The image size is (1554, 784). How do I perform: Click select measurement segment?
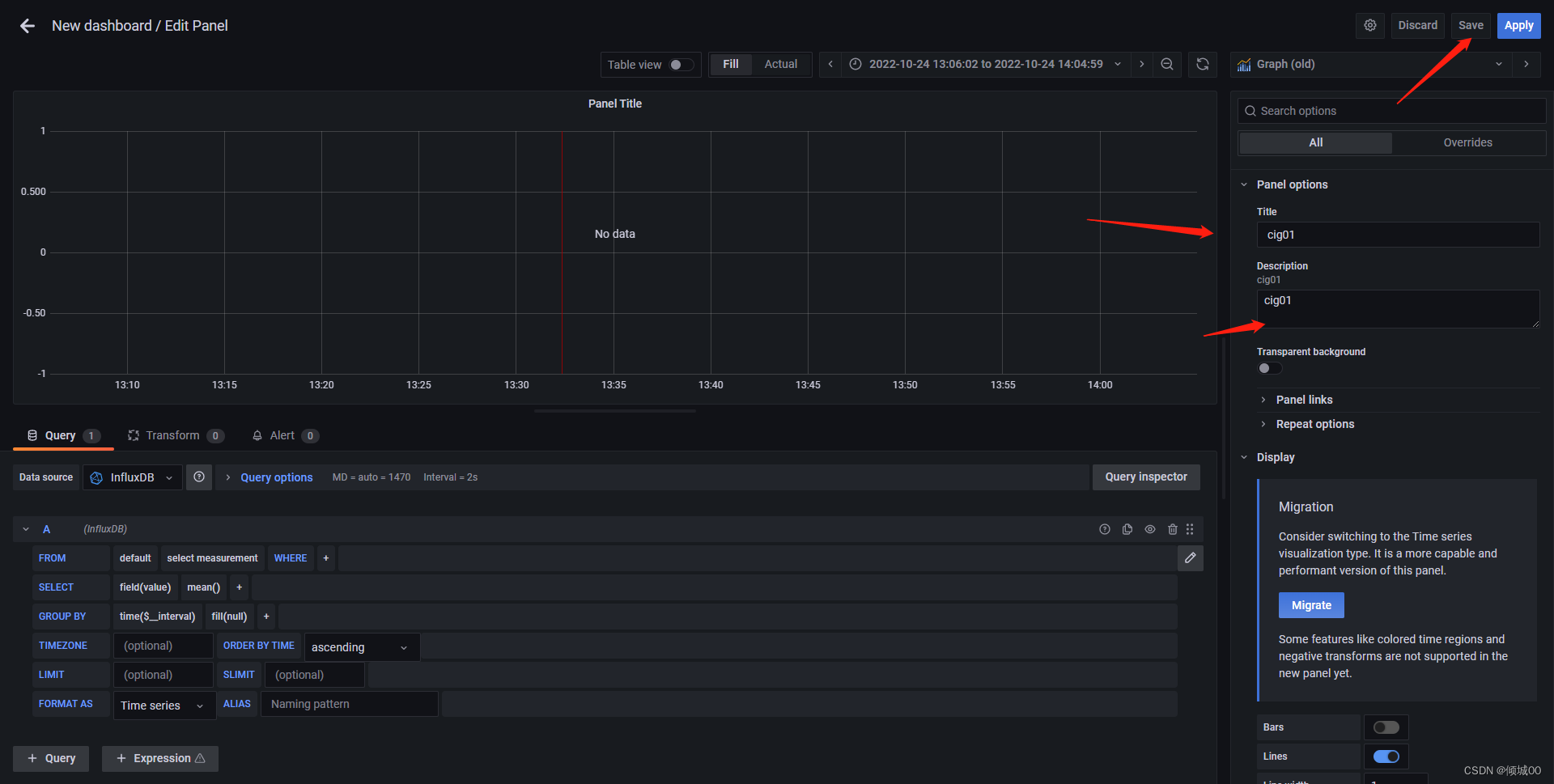[x=212, y=558]
